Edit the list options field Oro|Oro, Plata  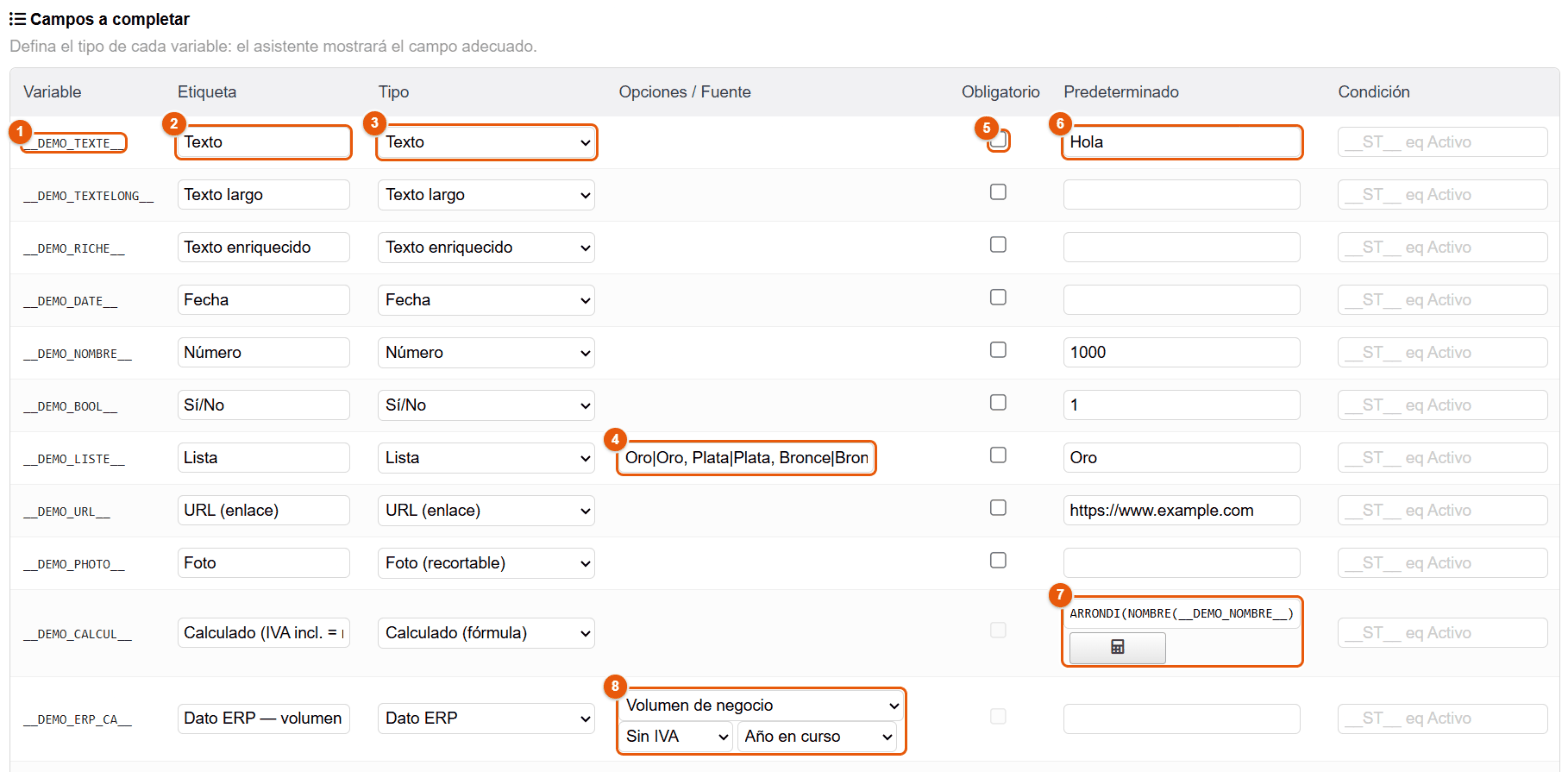click(746, 458)
